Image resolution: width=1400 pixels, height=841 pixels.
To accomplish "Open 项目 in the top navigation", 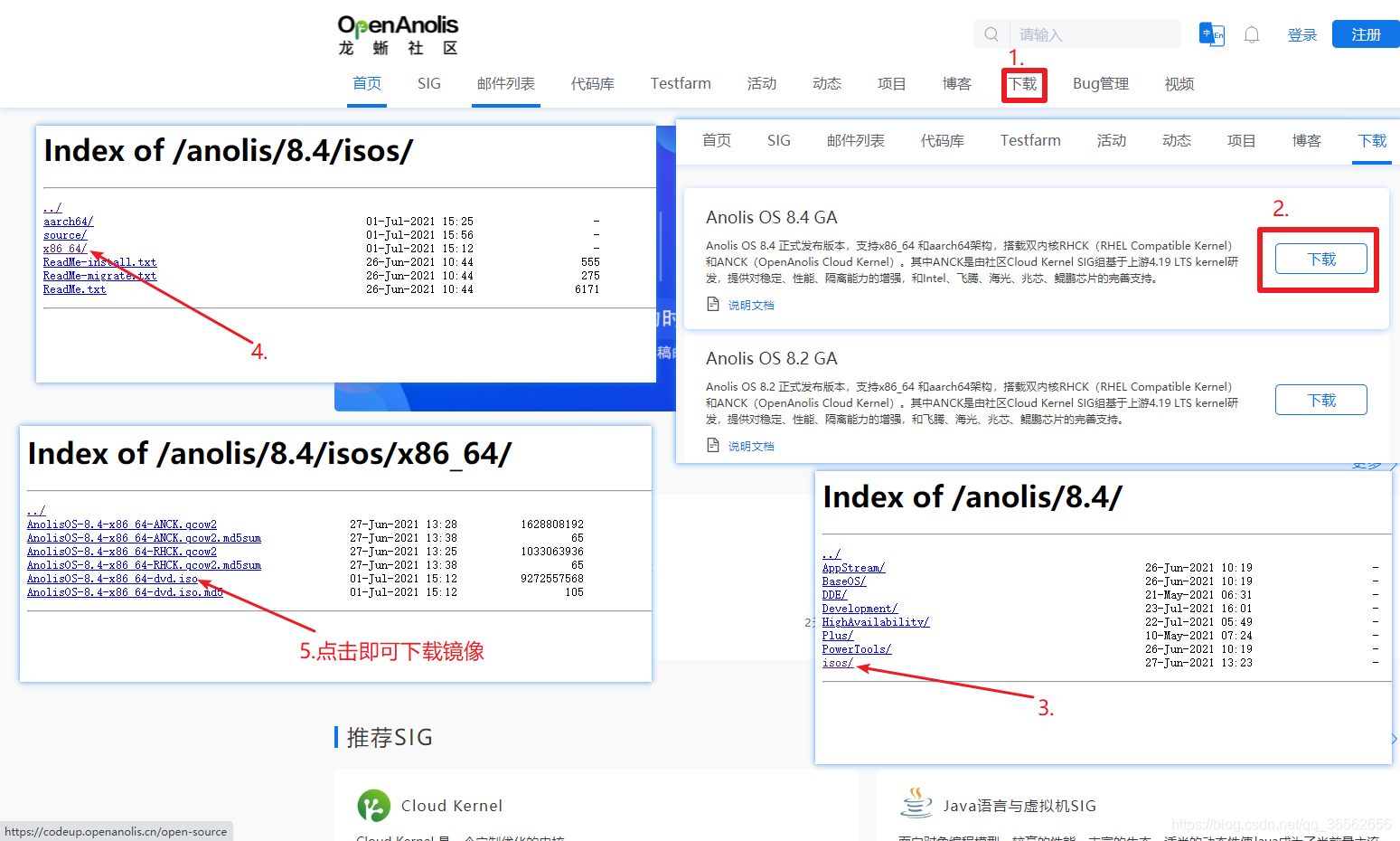I will pyautogui.click(x=892, y=83).
